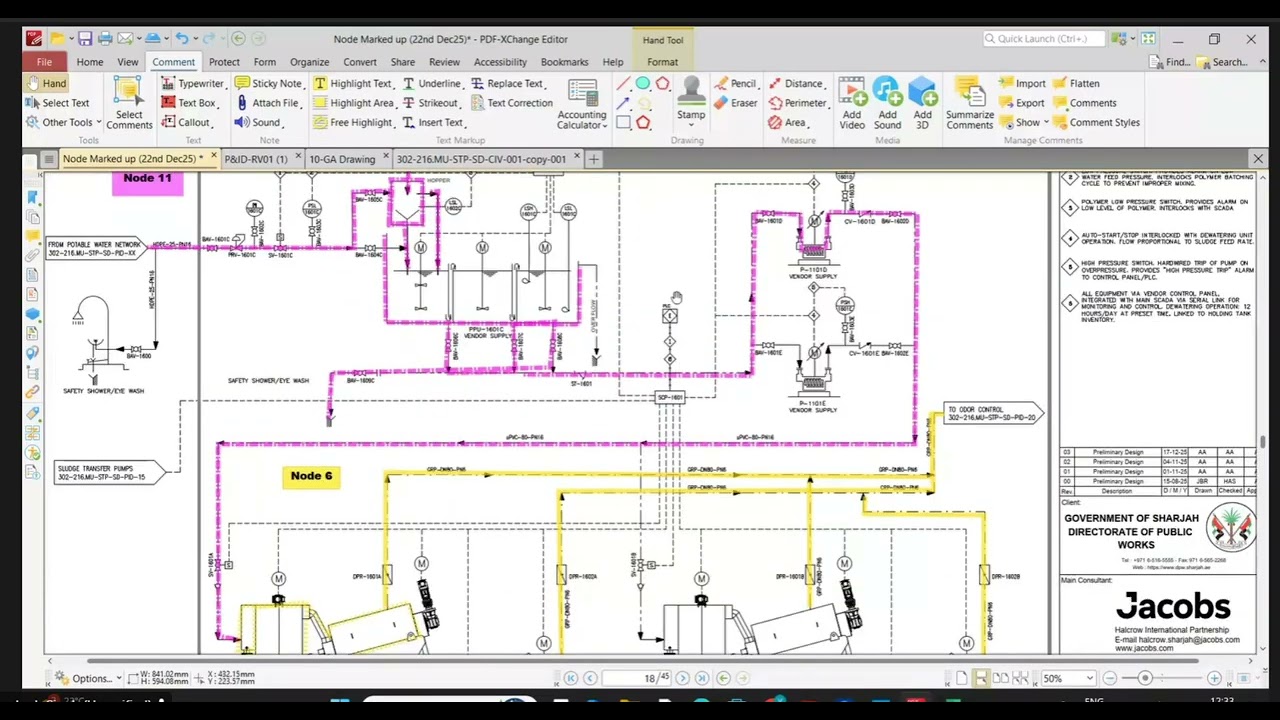The width and height of the screenshot is (1280, 720).
Task: Click the Attach File tool
Action: 266,103
